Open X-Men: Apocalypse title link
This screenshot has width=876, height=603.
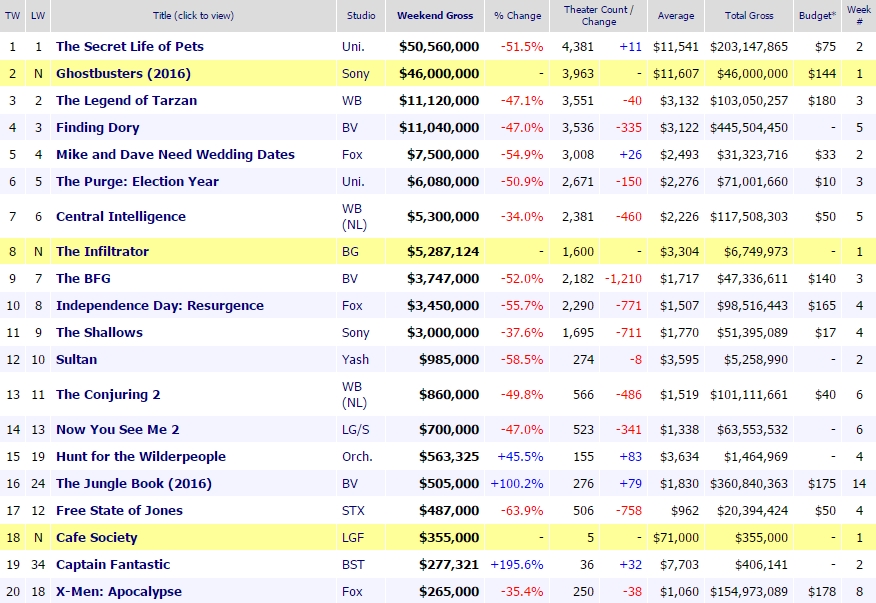[119, 591]
